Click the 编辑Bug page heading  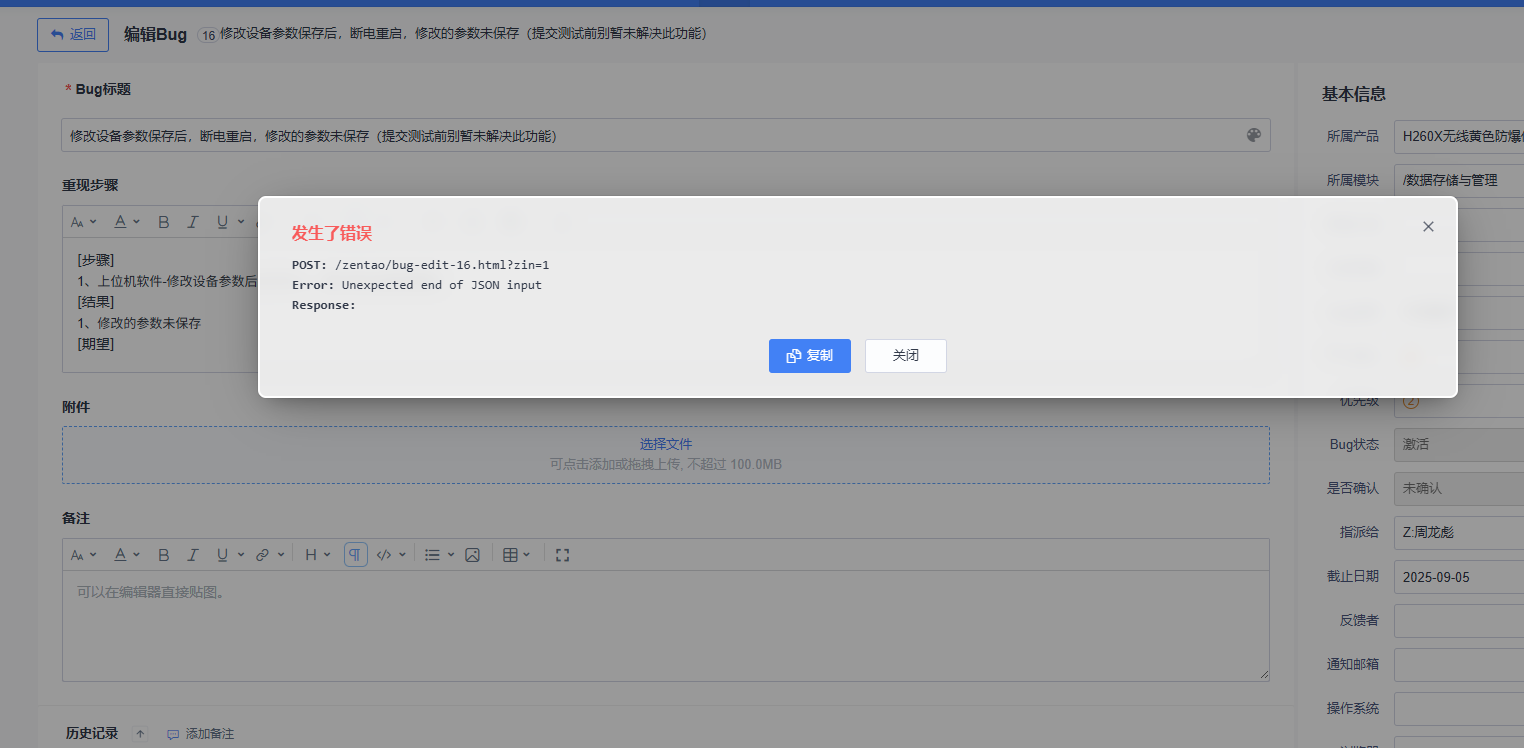pos(155,34)
